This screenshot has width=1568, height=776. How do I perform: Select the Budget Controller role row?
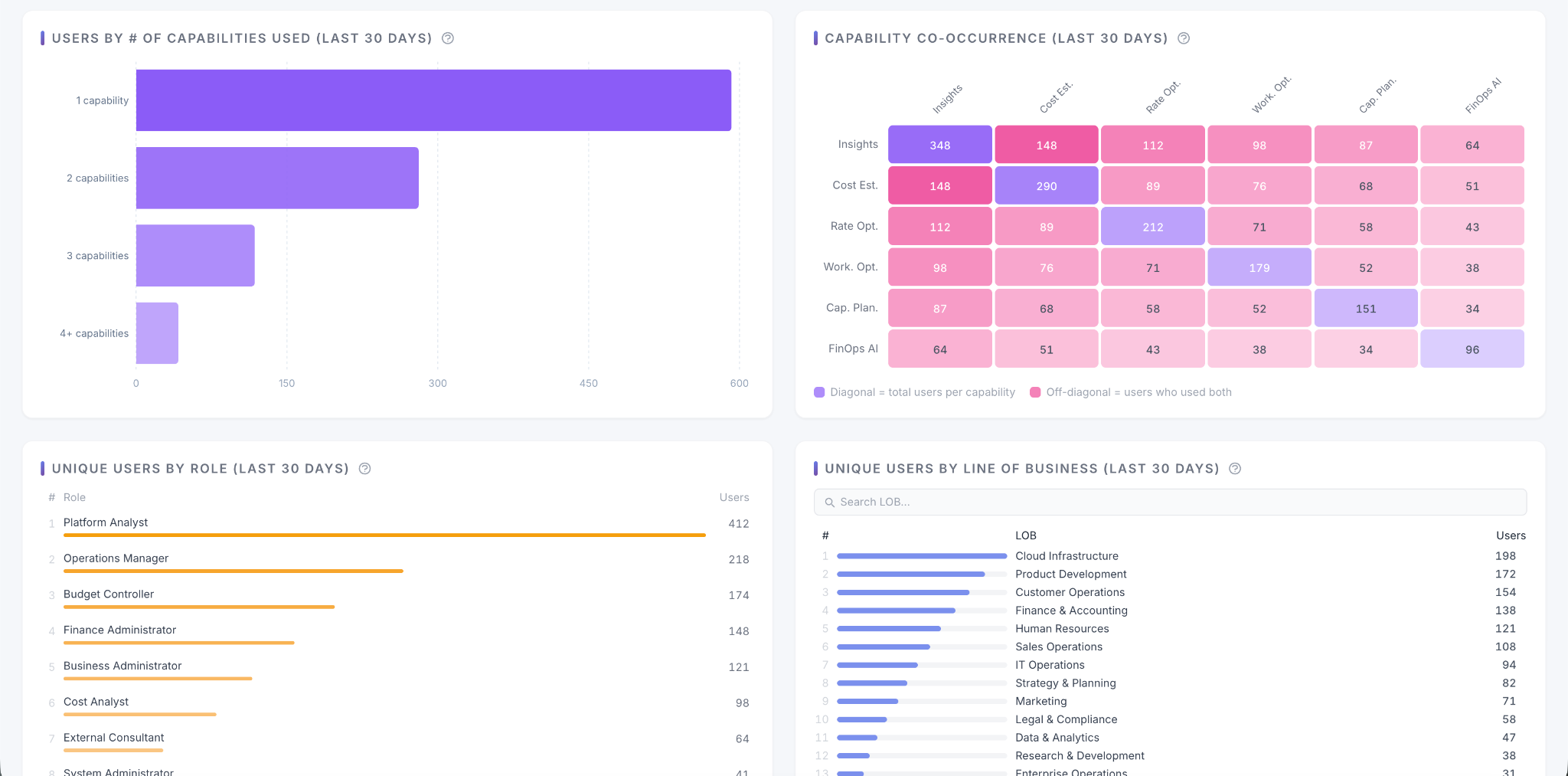click(398, 598)
